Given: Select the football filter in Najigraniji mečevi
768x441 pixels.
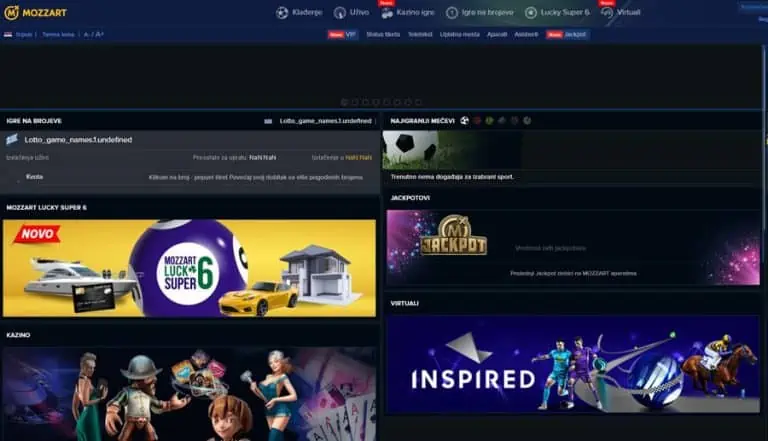Looking at the screenshot, I should [464, 121].
